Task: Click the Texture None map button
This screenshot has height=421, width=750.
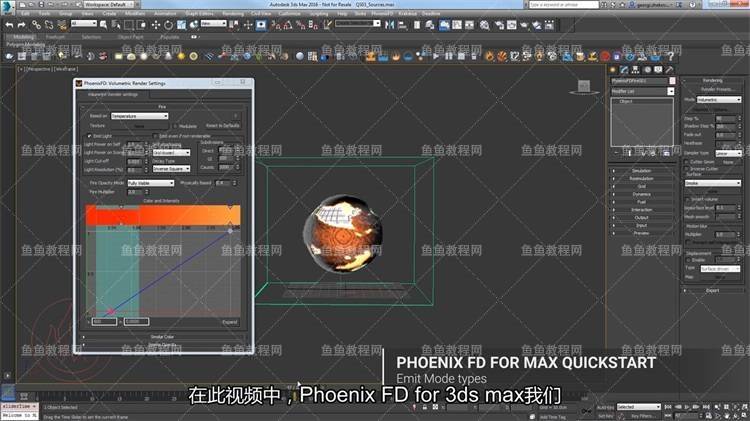Action: [x=139, y=126]
